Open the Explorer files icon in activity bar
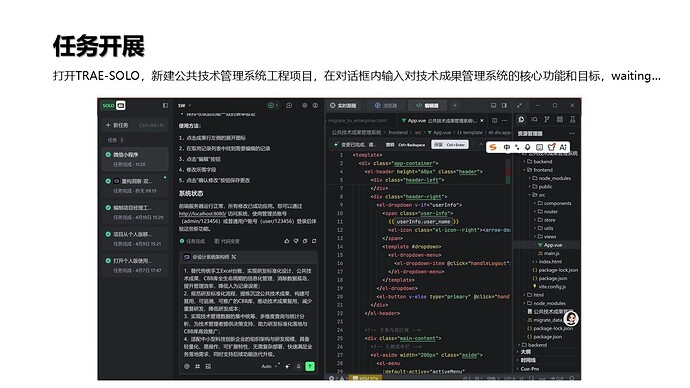This screenshot has width=690, height=388. point(521,119)
